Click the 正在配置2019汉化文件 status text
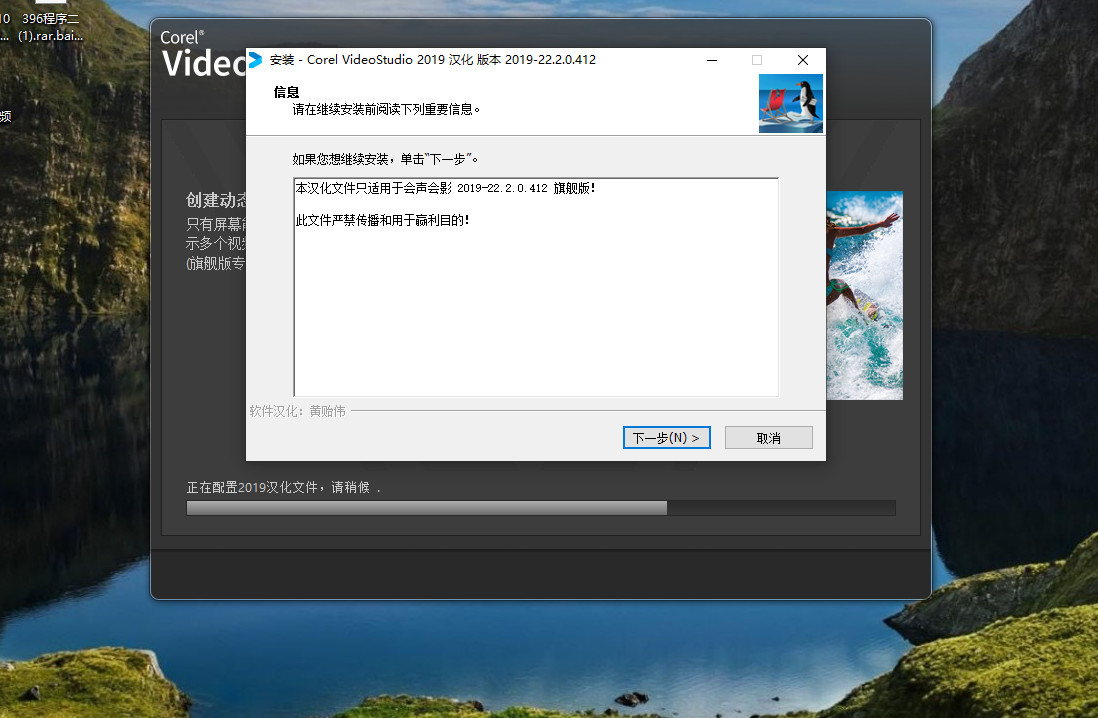Screen dimensions: 1098x718 click(283, 487)
